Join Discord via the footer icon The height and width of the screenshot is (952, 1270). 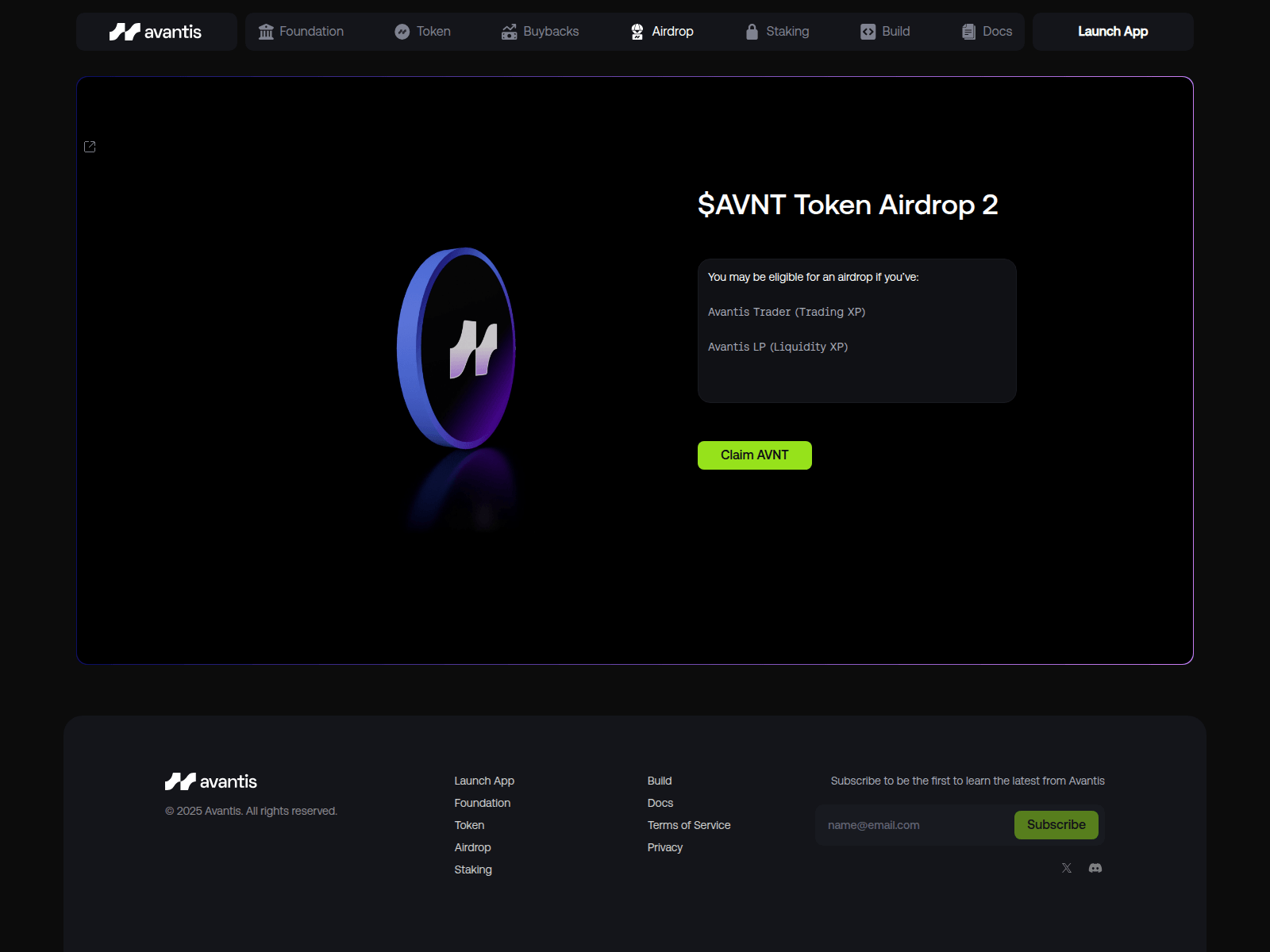tap(1095, 868)
